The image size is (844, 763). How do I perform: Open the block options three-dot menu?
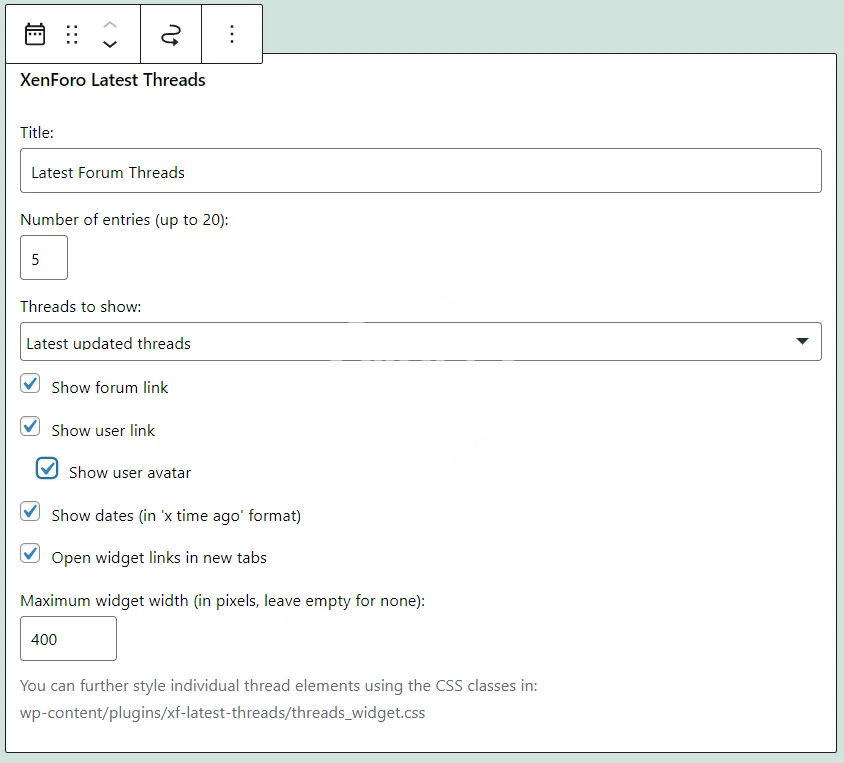tap(232, 35)
